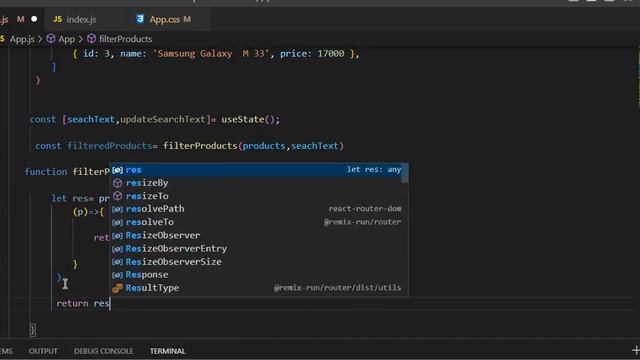Click the 'react-router-dom' source label
Viewport: 640px width, 360px height.
[x=365, y=209]
